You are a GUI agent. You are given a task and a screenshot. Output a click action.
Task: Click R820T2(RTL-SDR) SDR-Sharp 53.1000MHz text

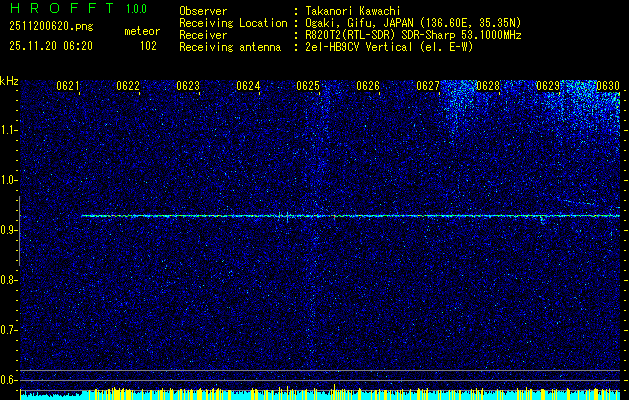(x=414, y=35)
